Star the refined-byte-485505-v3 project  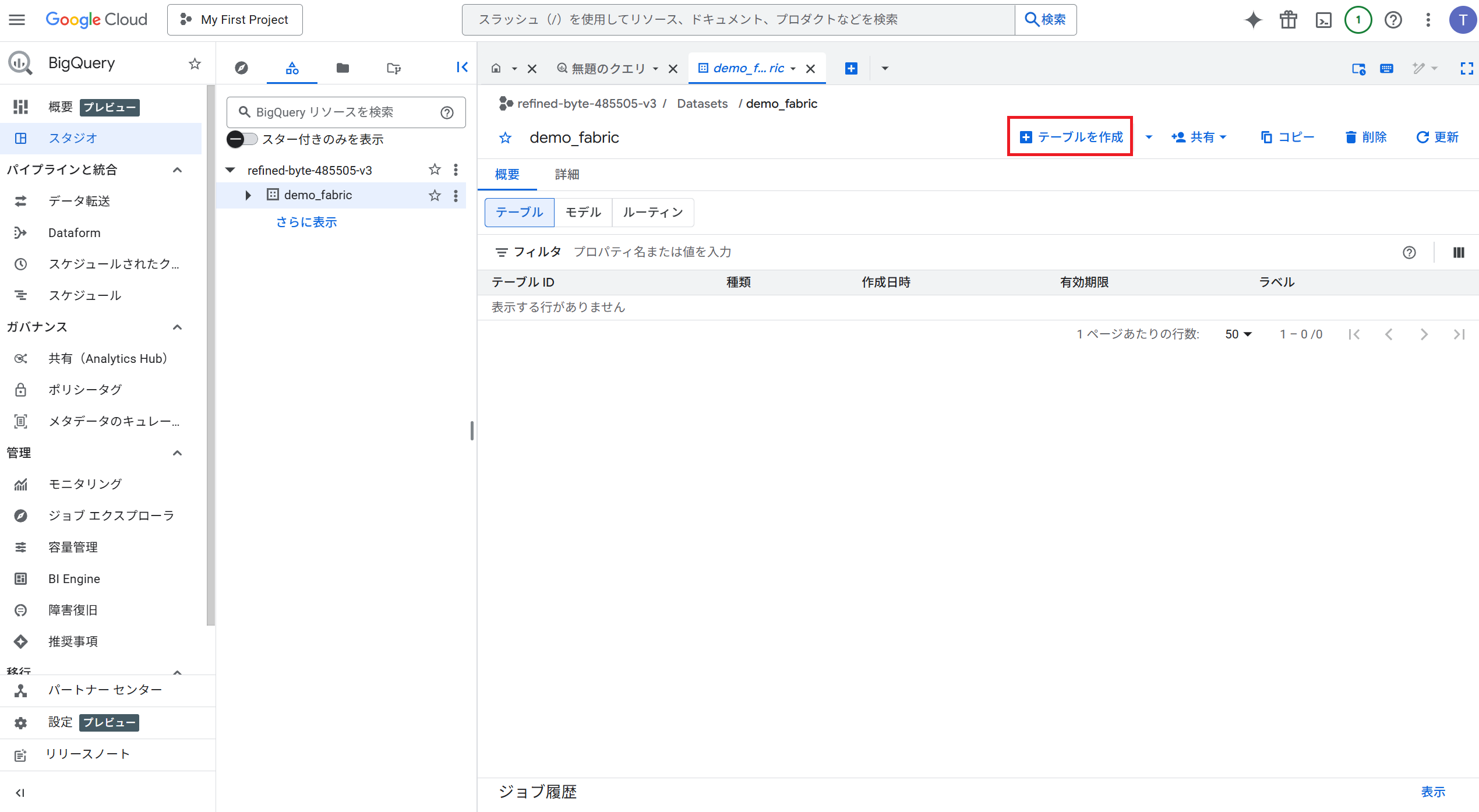tap(435, 170)
